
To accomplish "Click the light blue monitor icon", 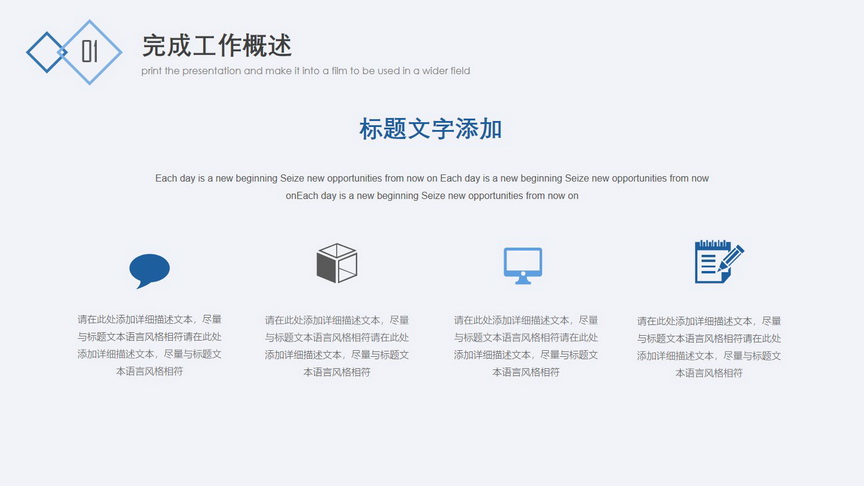I will [x=523, y=266].
